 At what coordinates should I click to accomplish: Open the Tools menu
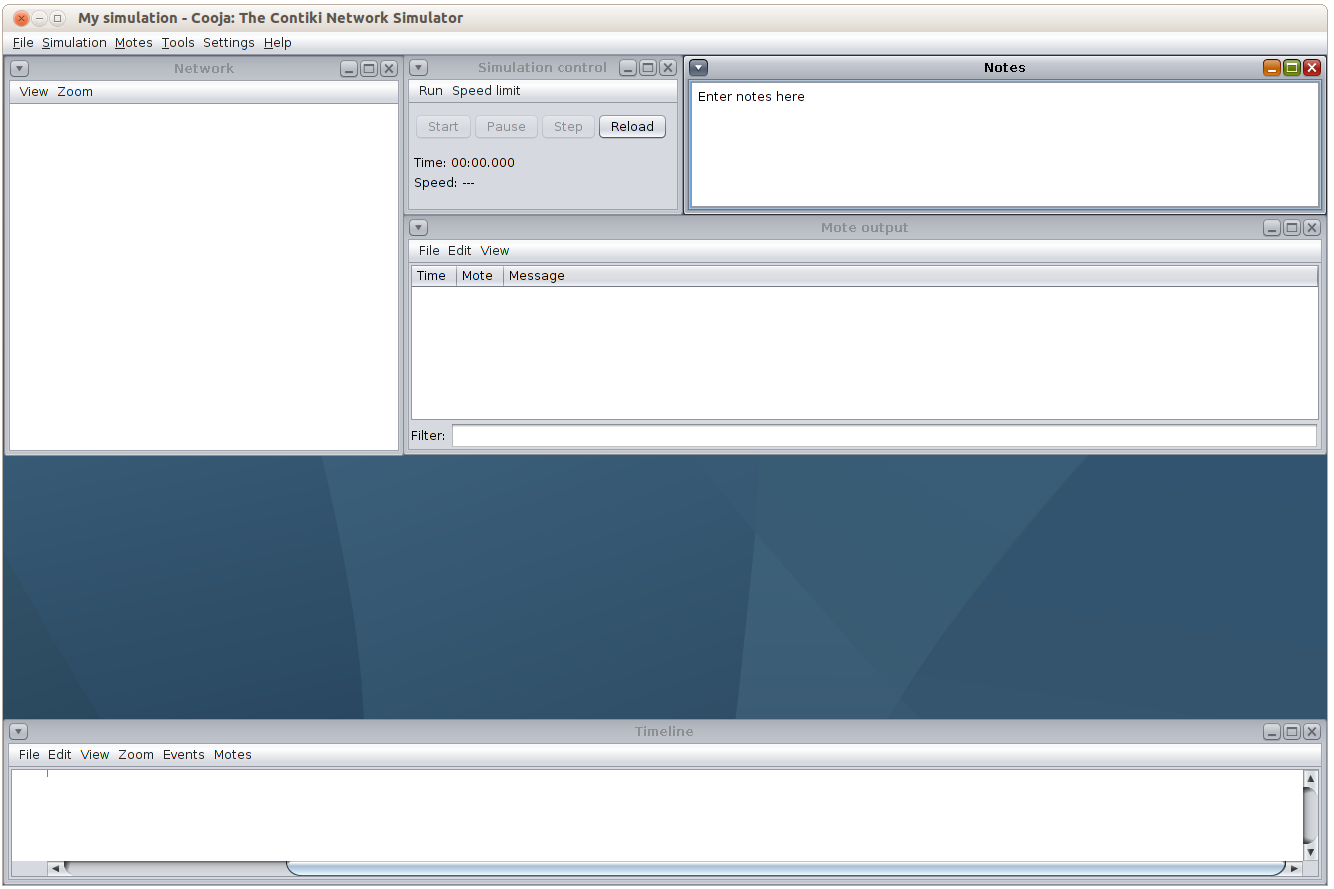178,43
